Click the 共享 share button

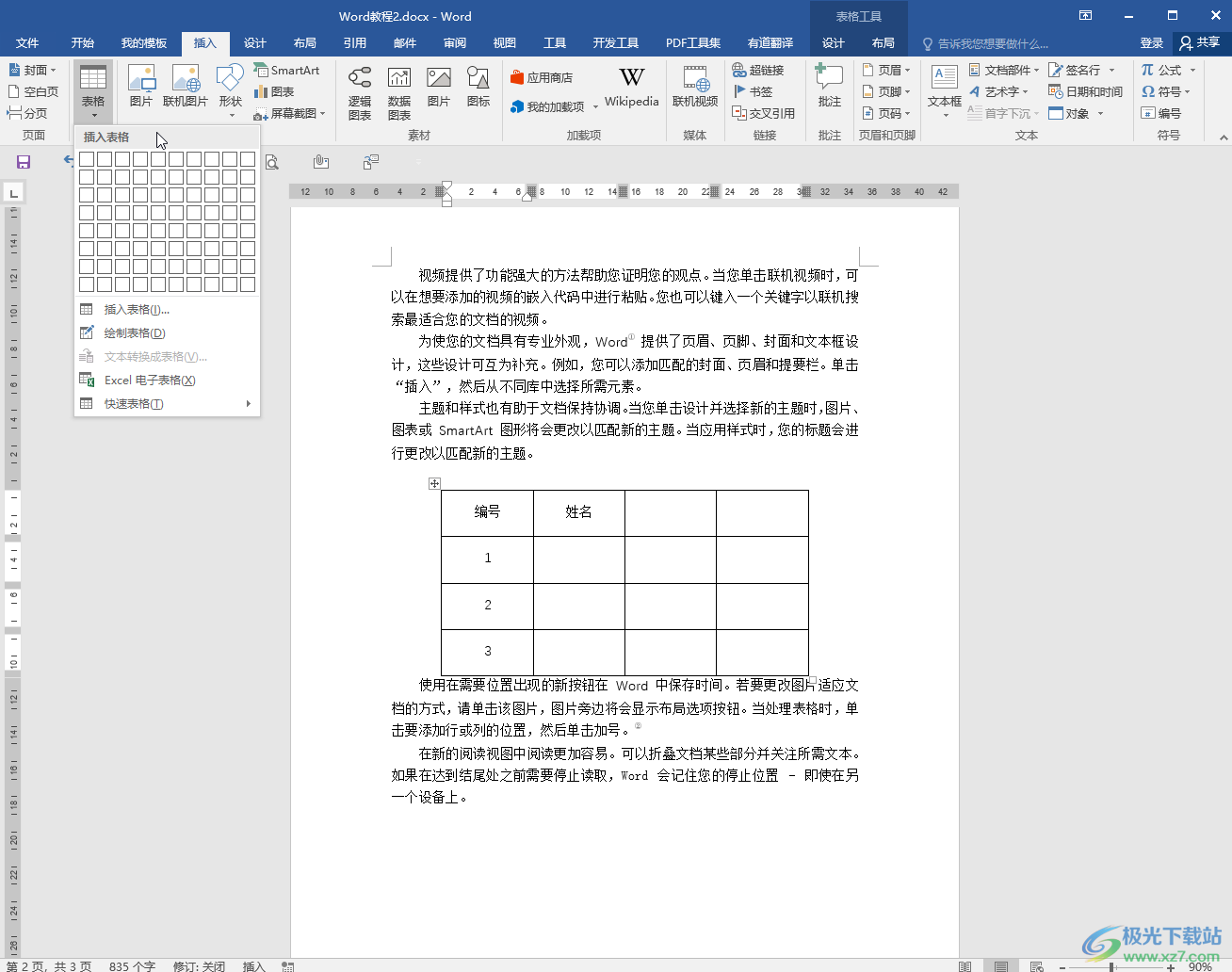(1200, 43)
